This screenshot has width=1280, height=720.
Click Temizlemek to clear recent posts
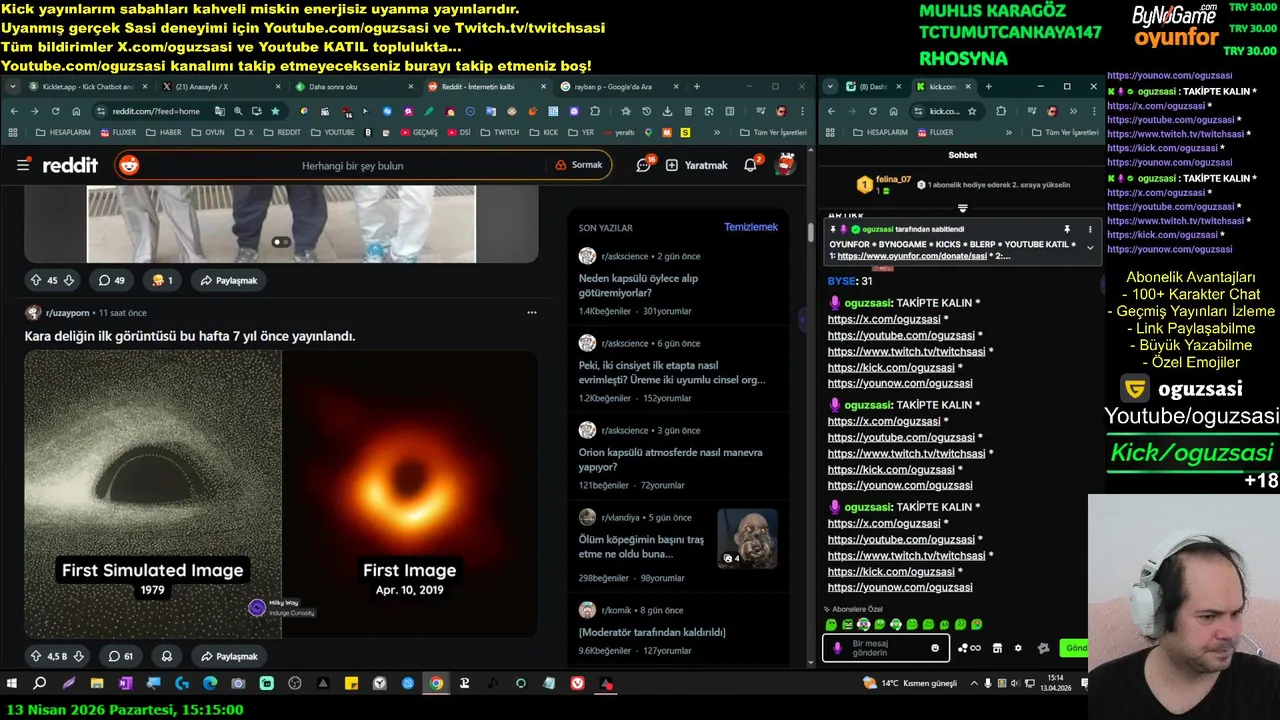[751, 227]
